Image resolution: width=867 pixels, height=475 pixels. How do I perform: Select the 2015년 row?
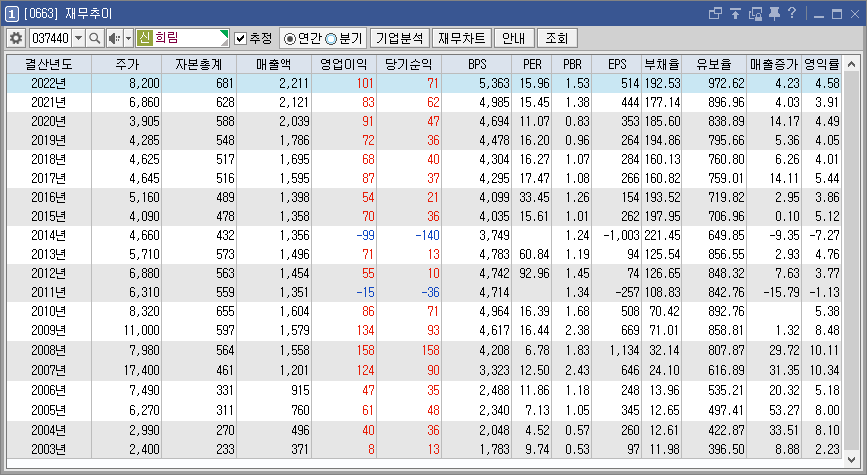(x=424, y=216)
